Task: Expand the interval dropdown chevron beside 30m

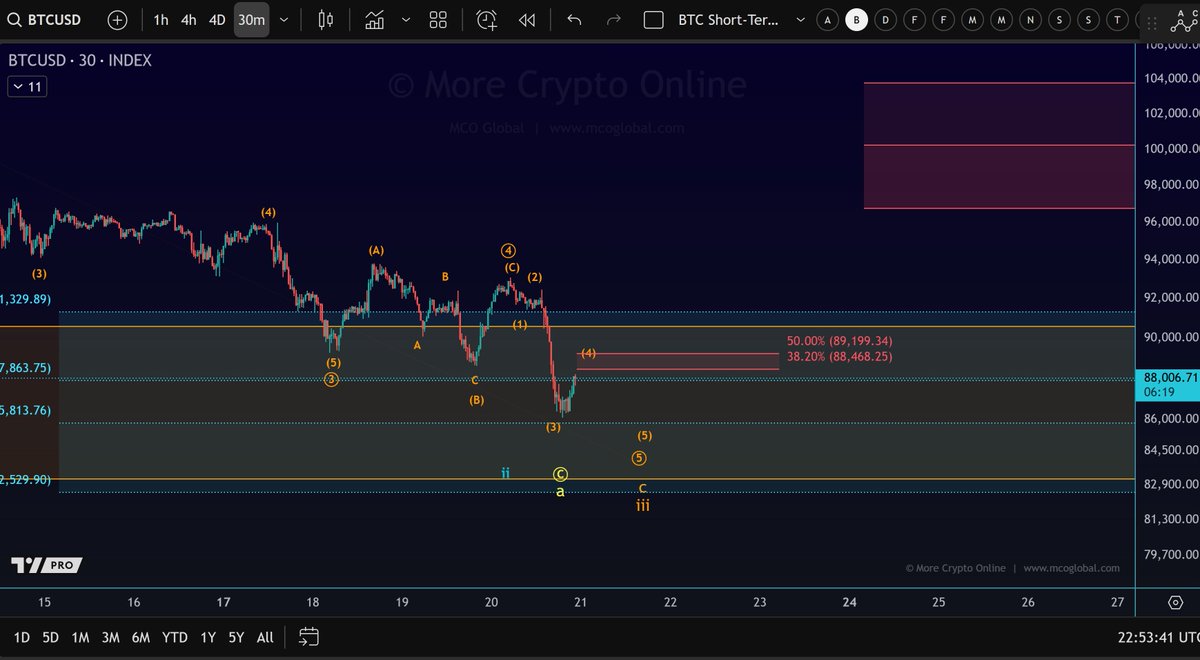Action: pyautogui.click(x=283, y=19)
